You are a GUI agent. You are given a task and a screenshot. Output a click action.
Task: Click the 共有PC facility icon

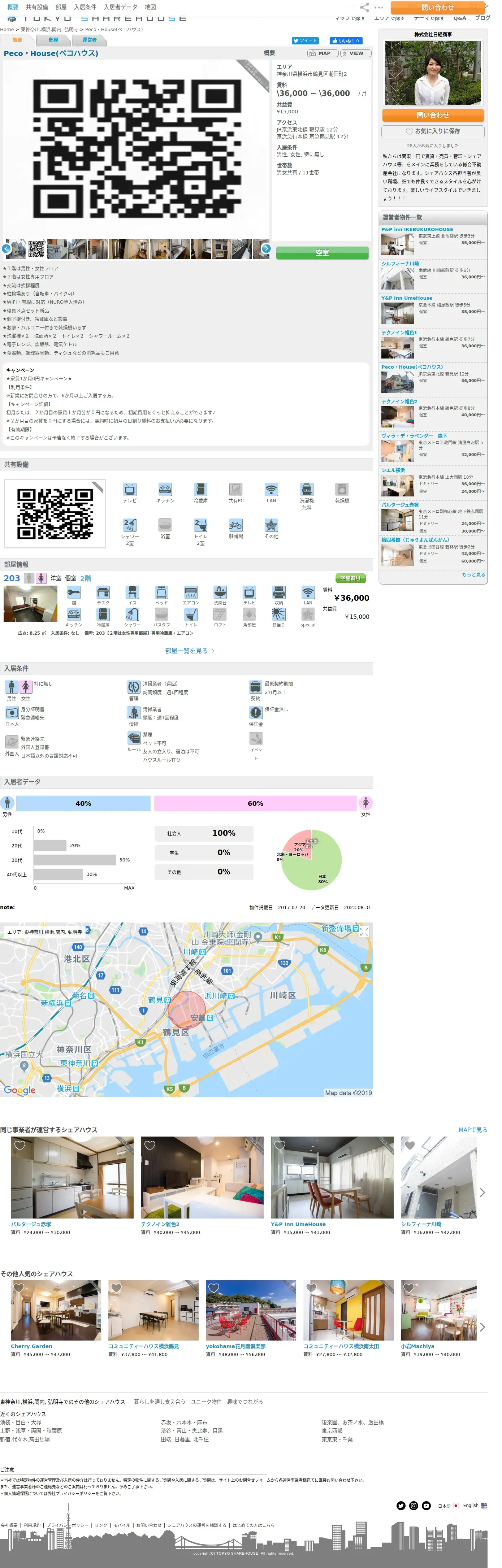coord(236,490)
